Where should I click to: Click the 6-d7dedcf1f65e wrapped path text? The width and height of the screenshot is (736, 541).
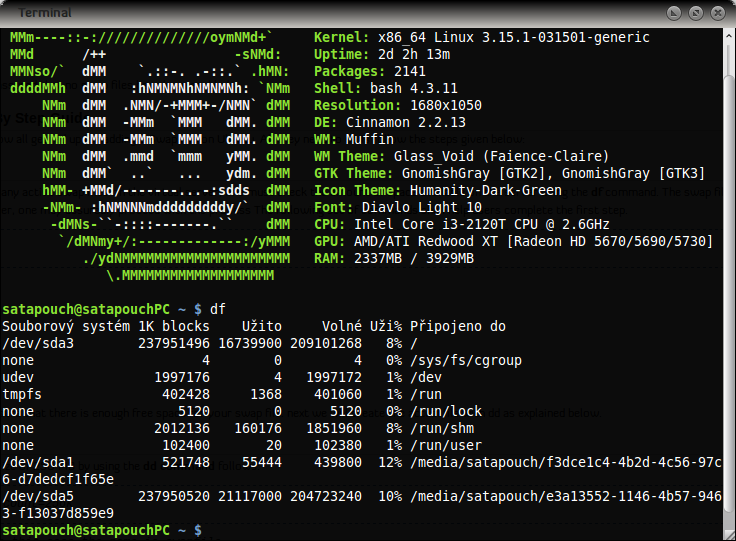(58, 480)
